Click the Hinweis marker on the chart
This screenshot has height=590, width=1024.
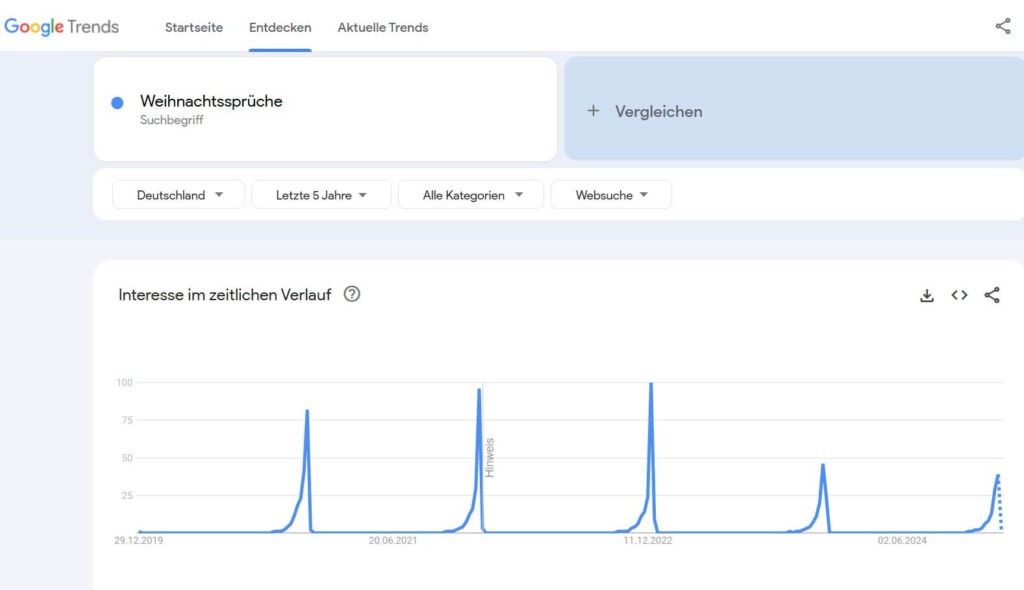click(489, 457)
